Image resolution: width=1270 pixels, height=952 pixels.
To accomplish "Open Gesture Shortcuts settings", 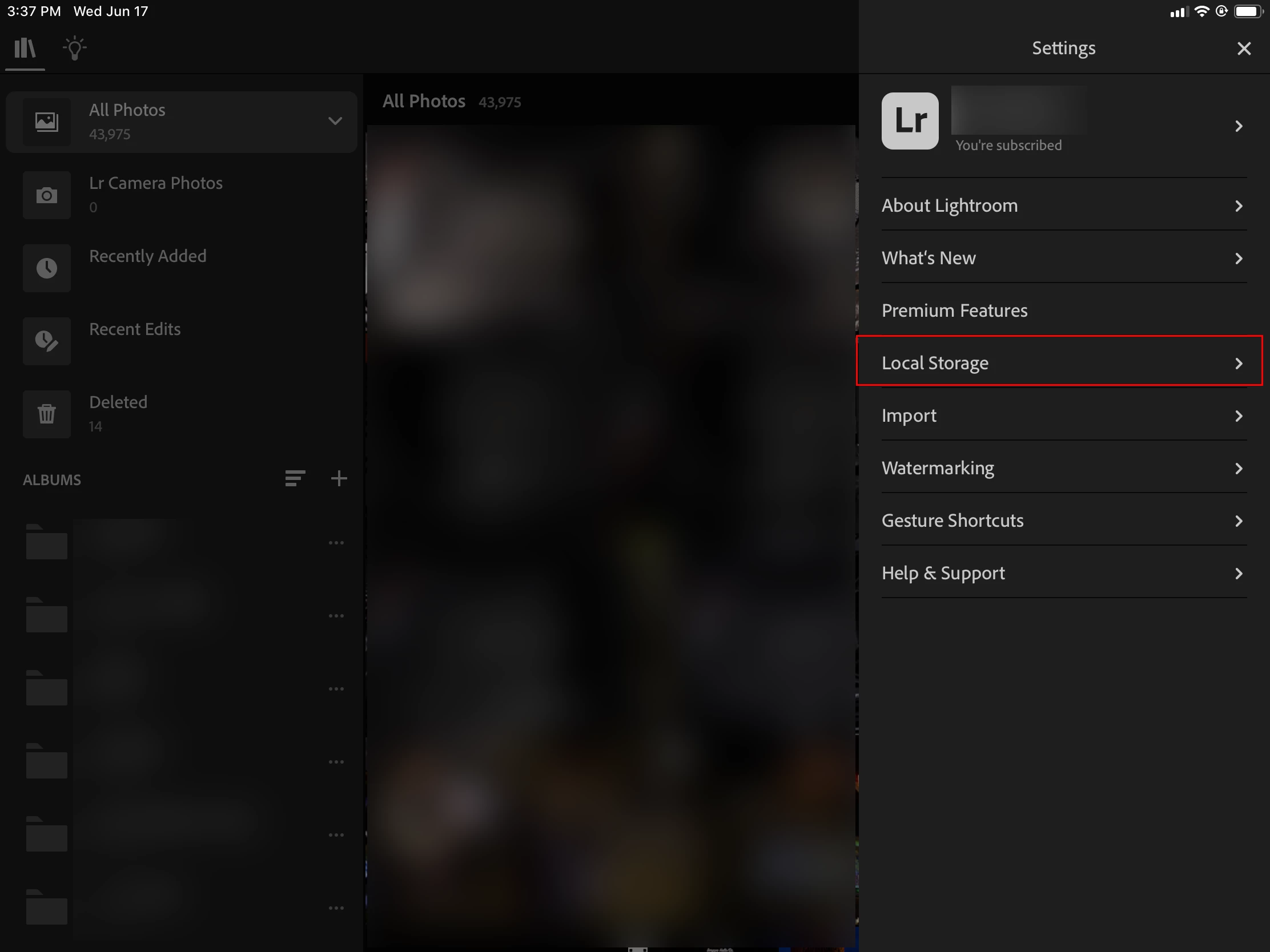I will coord(1058,521).
